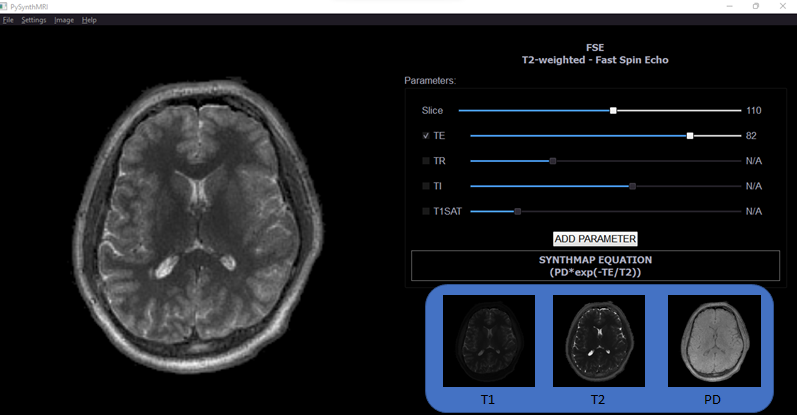Image resolution: width=797 pixels, height=415 pixels.
Task: Open the Help menu
Action: 89,20
